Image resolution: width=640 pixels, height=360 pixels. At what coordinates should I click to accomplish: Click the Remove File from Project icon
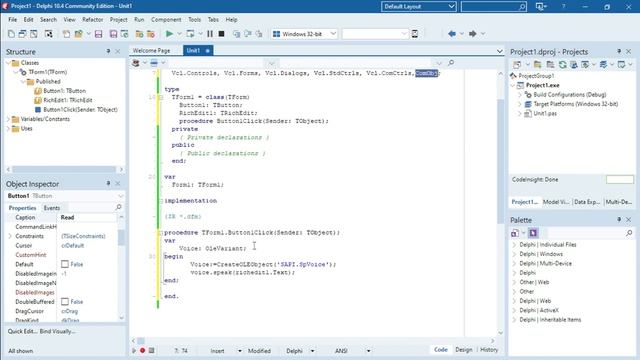click(x=151, y=34)
